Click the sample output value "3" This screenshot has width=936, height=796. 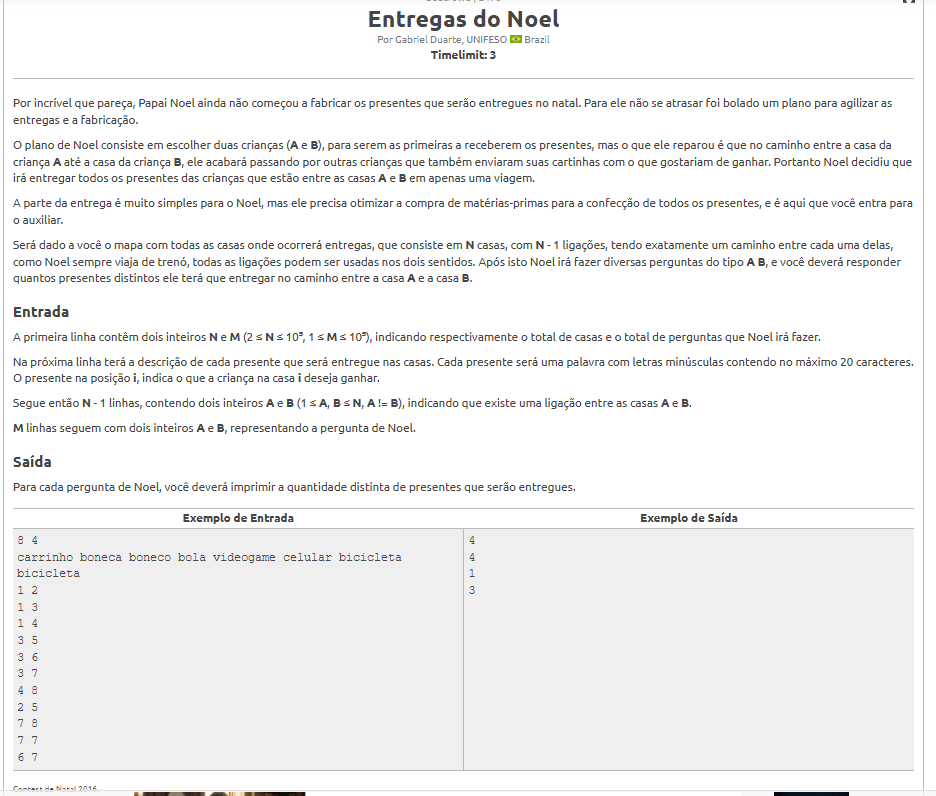pos(472,590)
